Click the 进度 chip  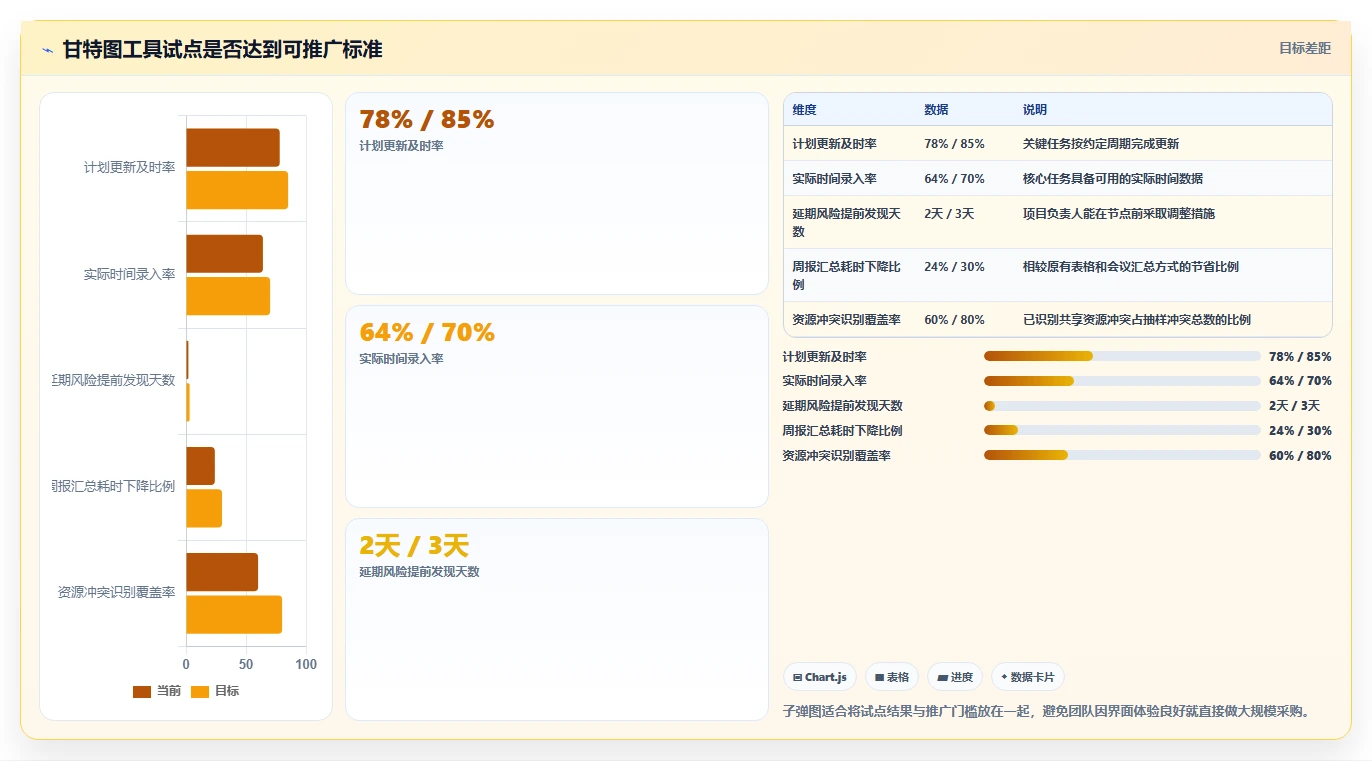[955, 677]
